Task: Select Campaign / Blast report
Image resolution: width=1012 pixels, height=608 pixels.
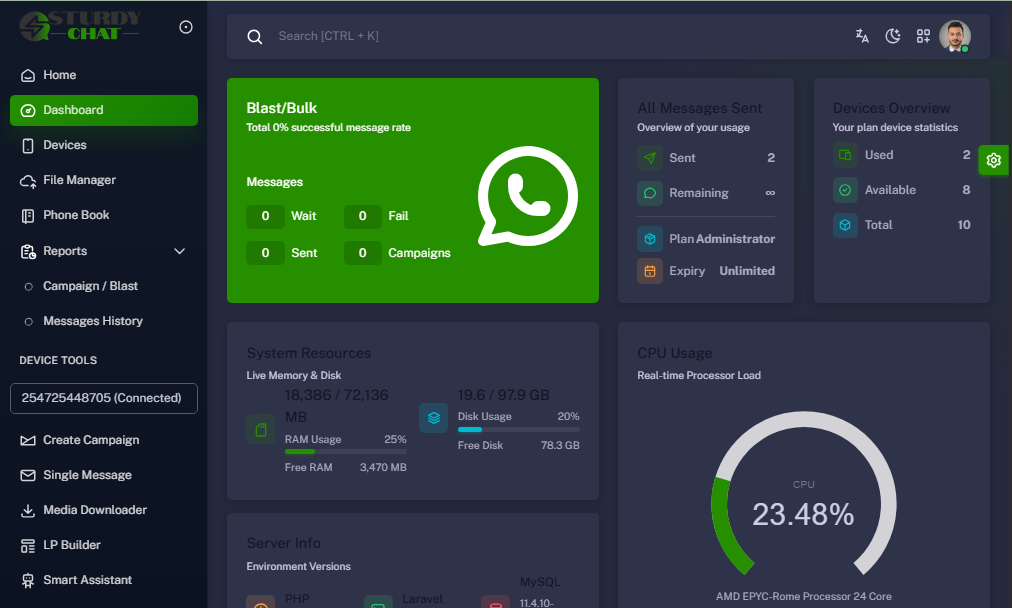Action: [90, 286]
